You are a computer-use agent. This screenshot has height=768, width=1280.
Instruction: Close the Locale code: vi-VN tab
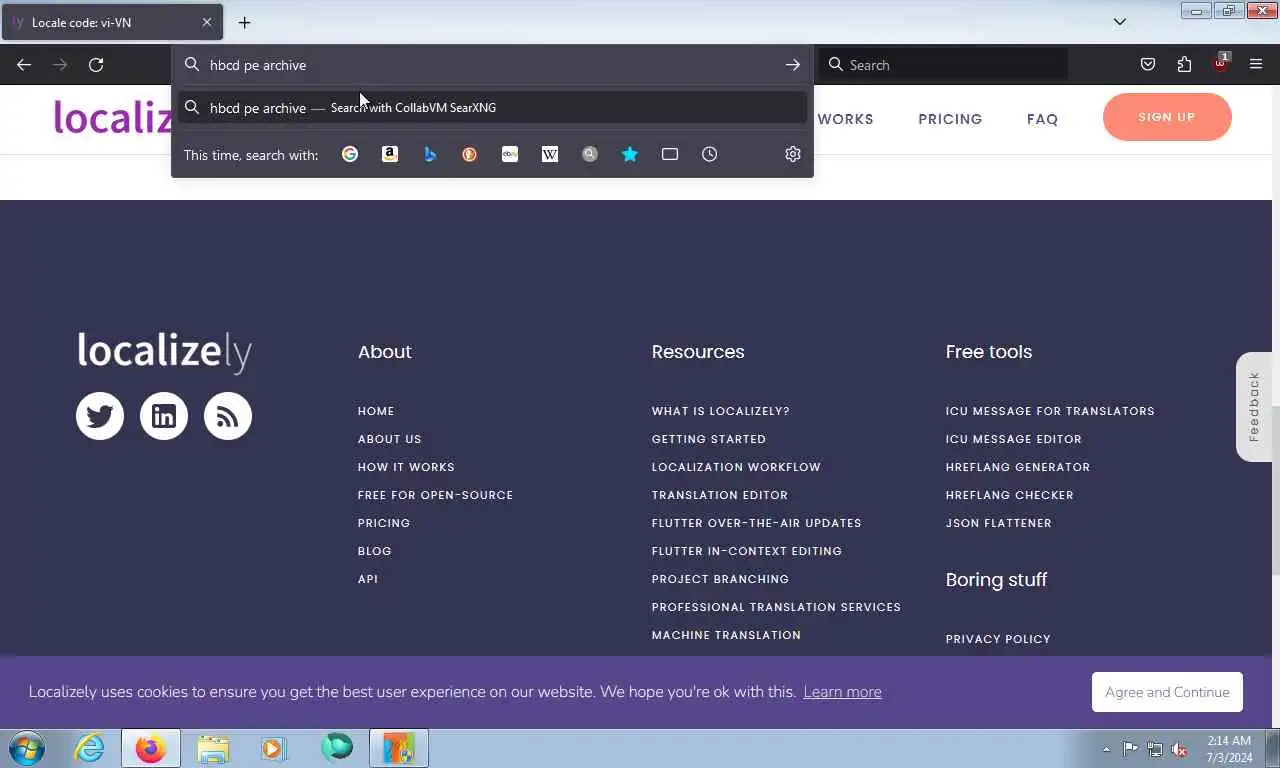point(207,22)
